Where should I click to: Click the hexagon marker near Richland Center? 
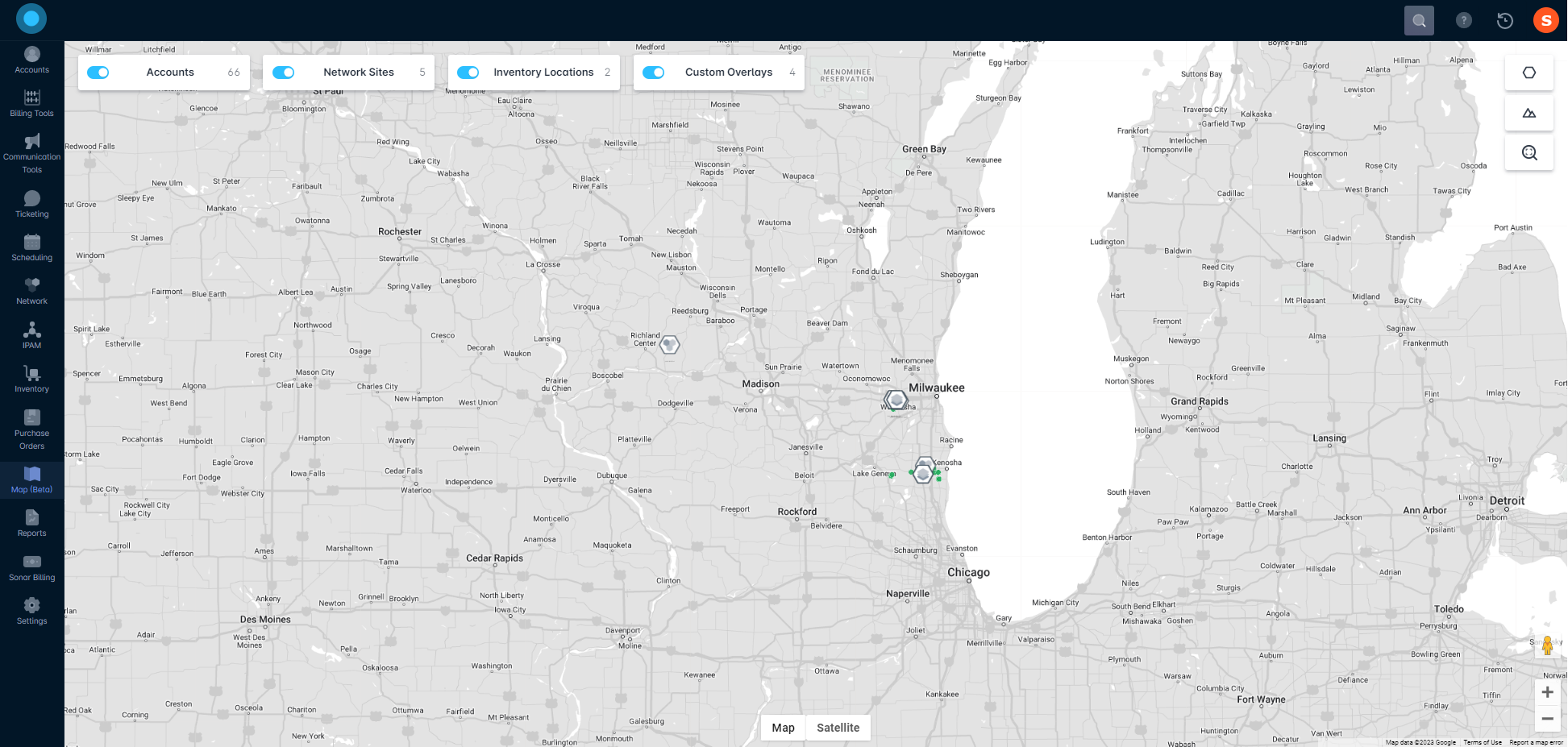coord(670,345)
